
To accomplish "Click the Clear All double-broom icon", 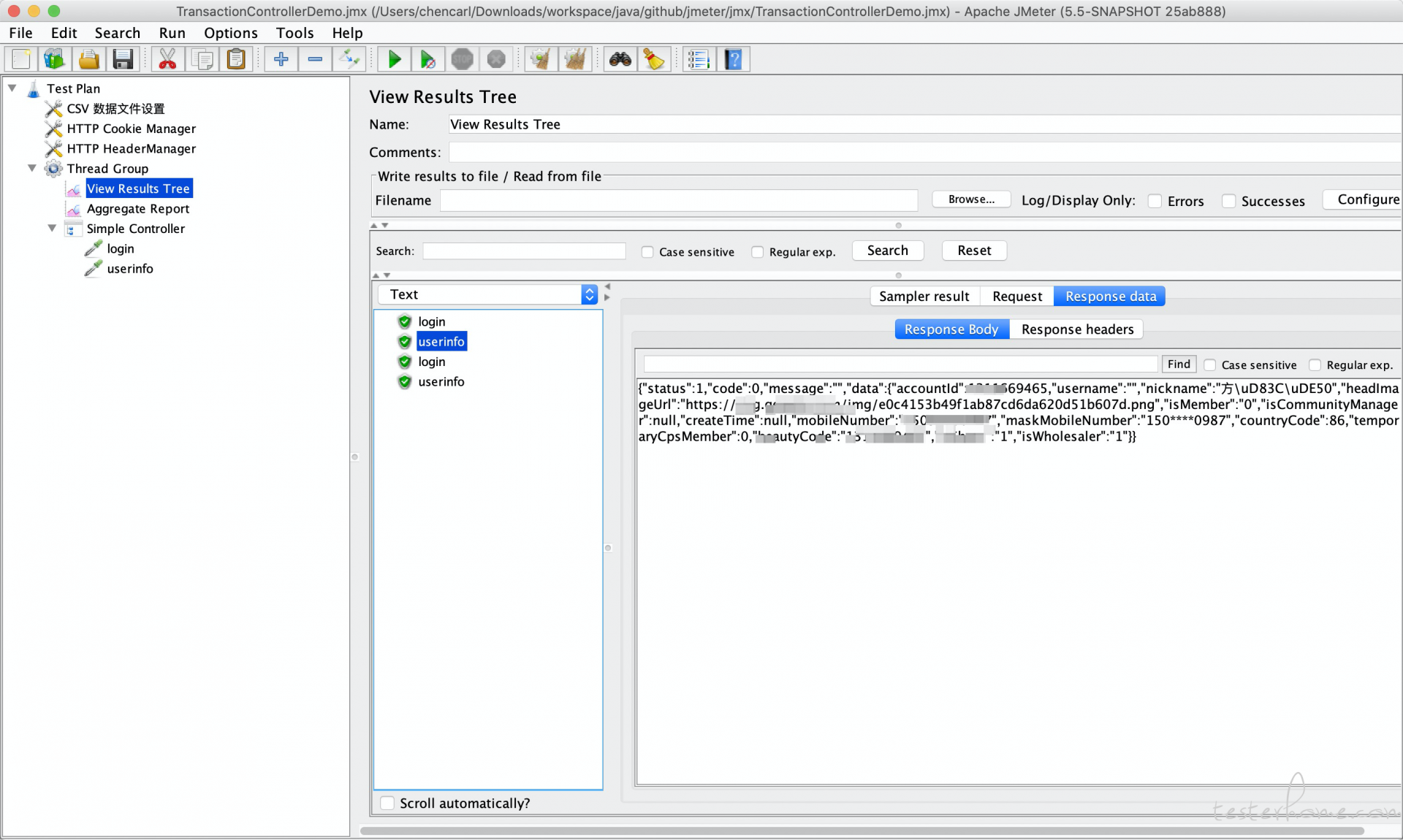I will tap(575, 59).
